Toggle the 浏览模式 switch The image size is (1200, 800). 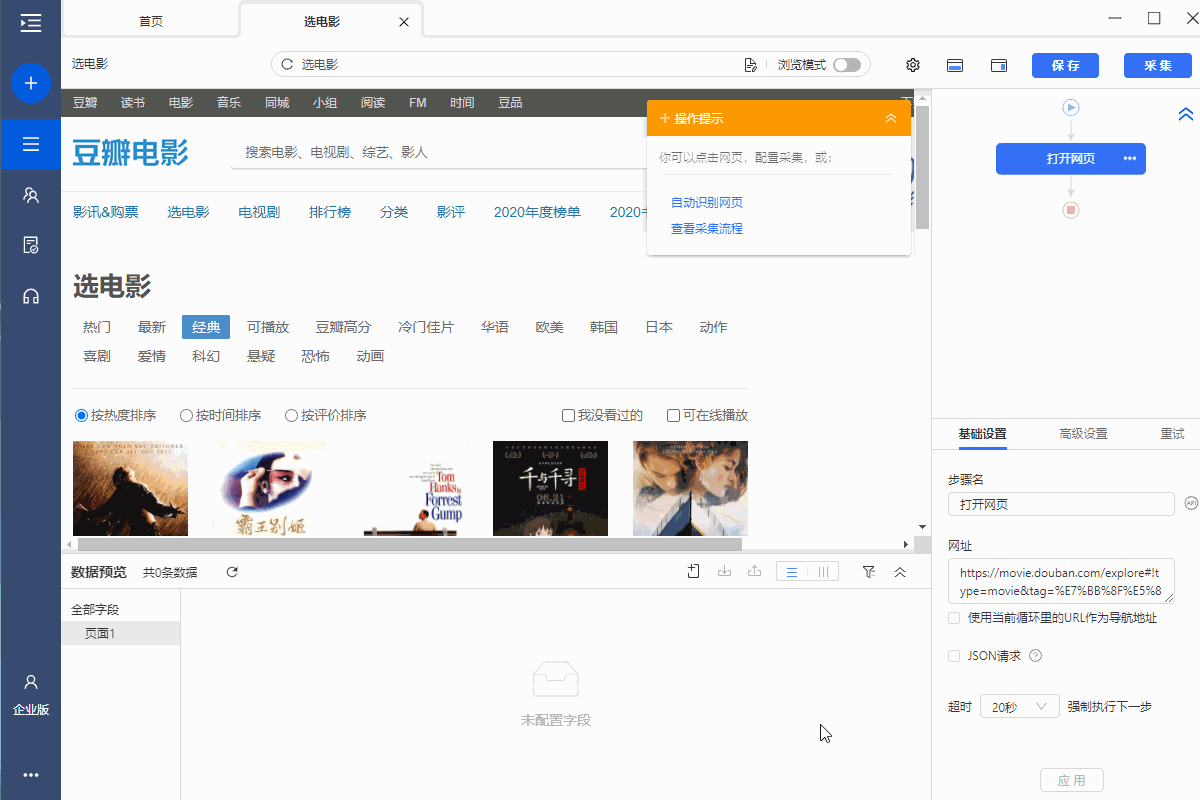pyautogui.click(x=847, y=65)
